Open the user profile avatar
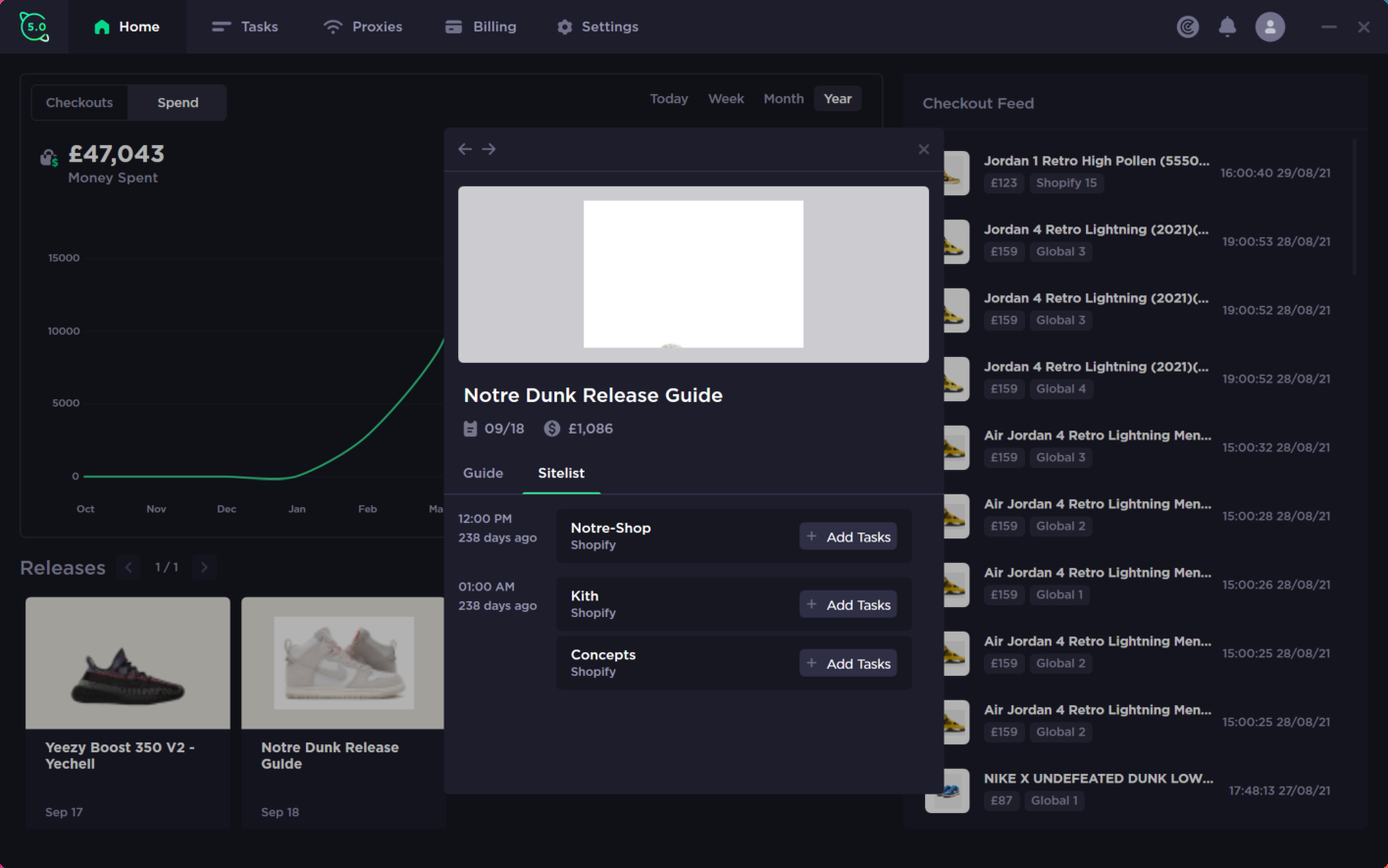Viewport: 1388px width, 868px height. click(x=1270, y=26)
